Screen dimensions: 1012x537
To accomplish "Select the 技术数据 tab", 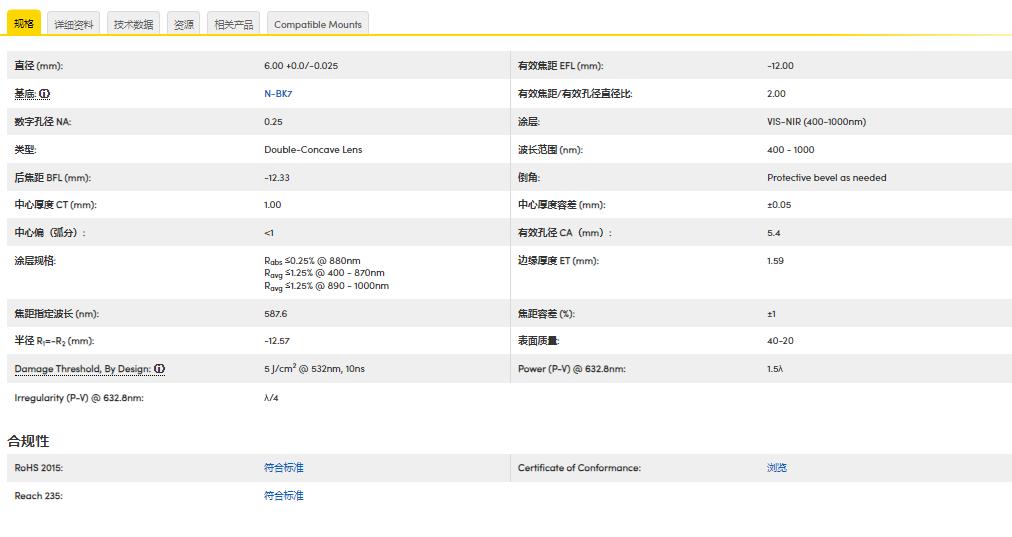I will click(133, 24).
